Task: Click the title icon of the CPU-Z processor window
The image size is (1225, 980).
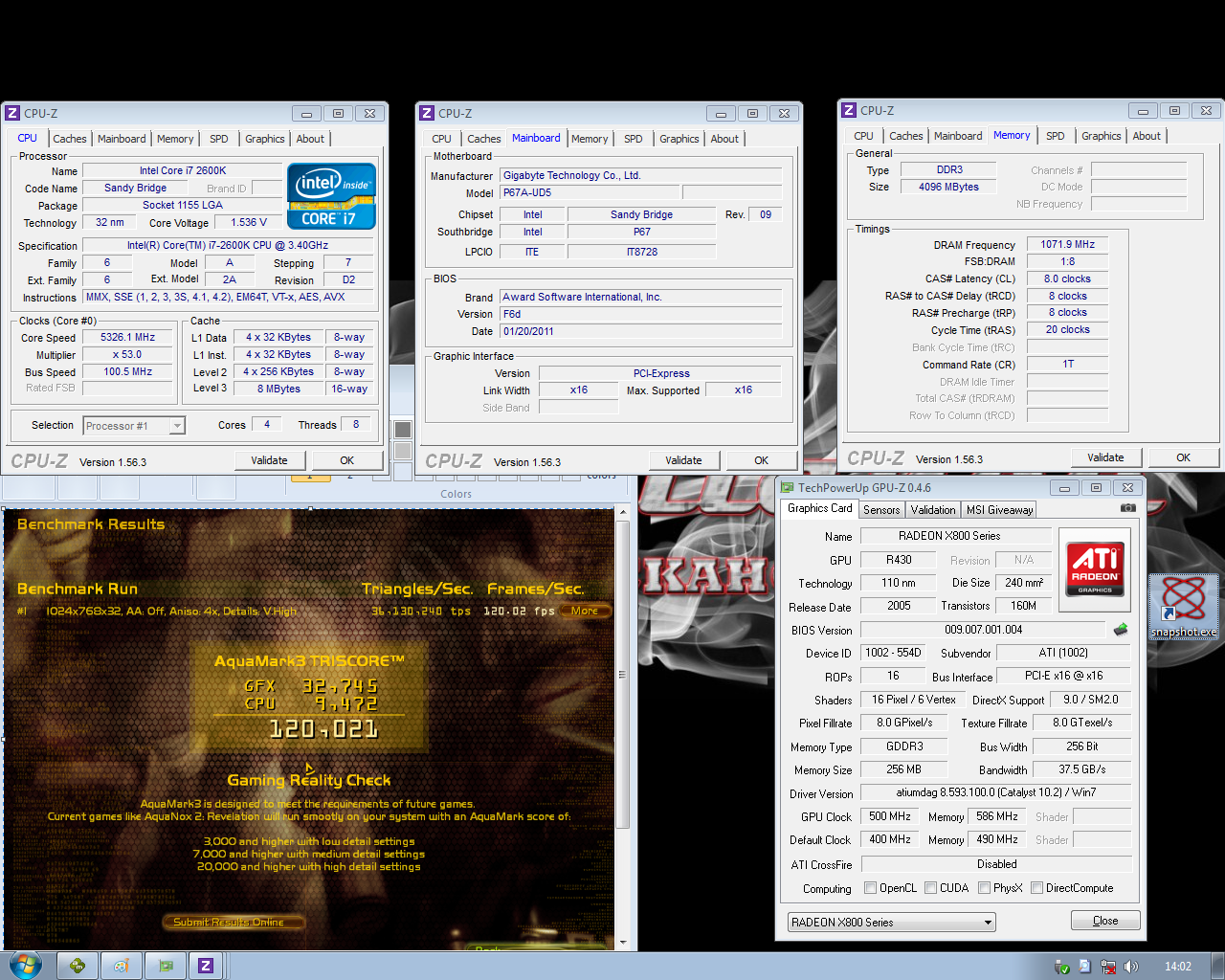Action: coord(12,113)
